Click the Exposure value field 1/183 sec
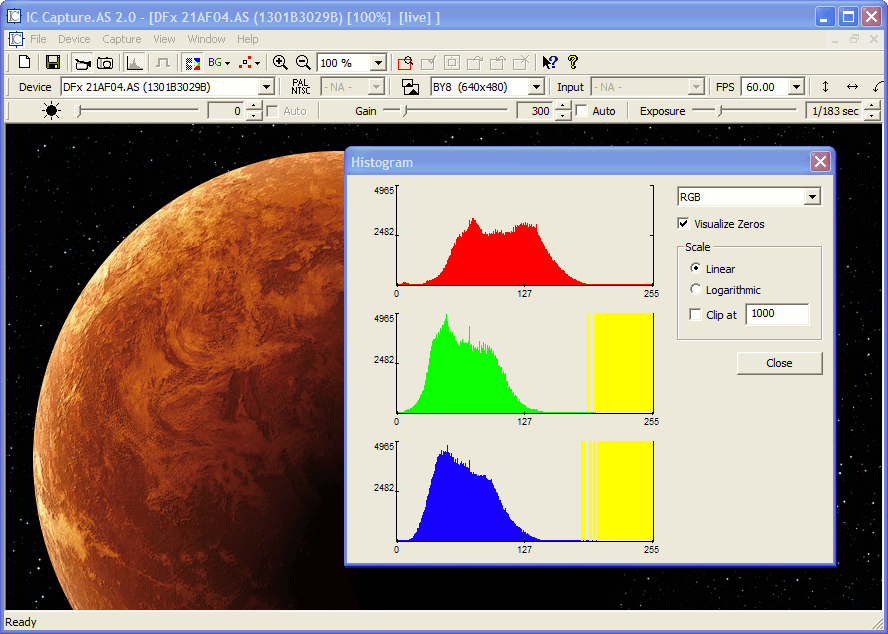 835,111
